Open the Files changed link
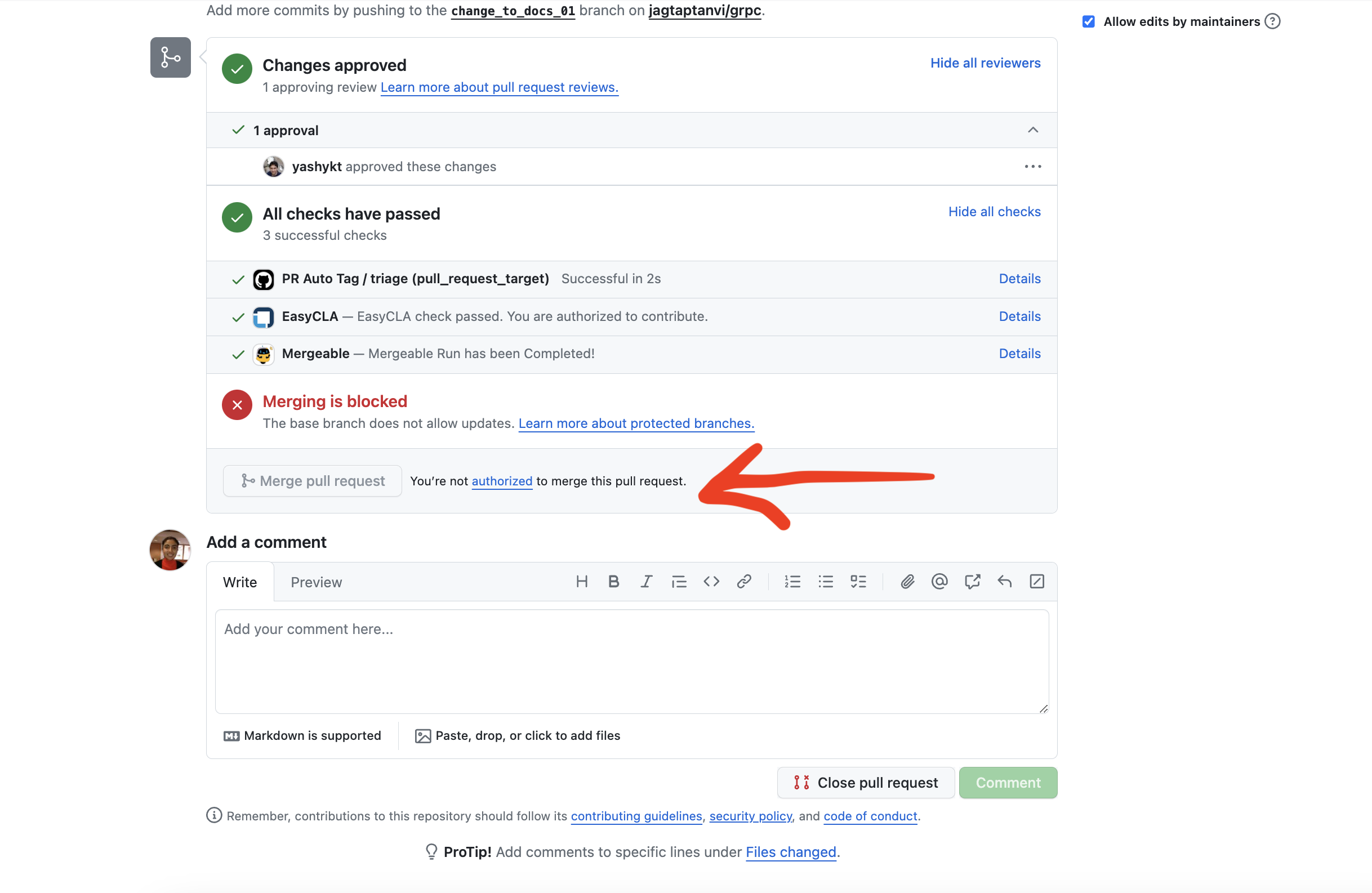 point(790,851)
